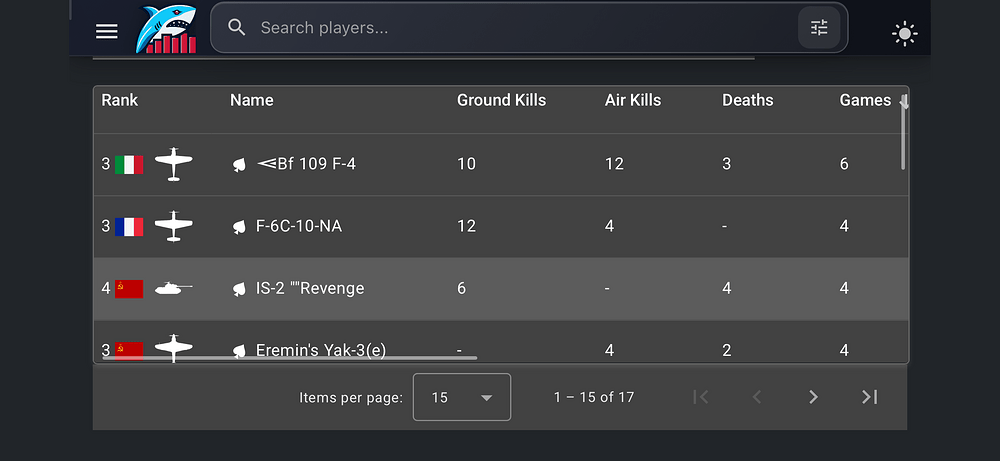Sort table by Ground Kills column
The height and width of the screenshot is (461, 1000).
coord(501,100)
